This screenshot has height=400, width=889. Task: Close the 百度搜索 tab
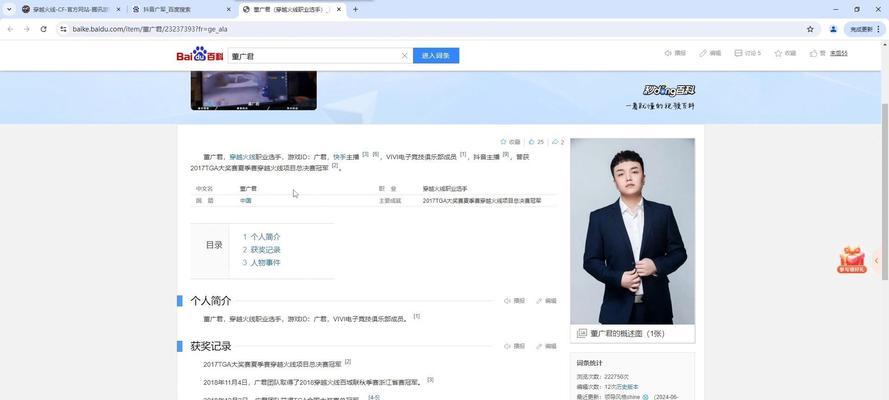point(228,10)
